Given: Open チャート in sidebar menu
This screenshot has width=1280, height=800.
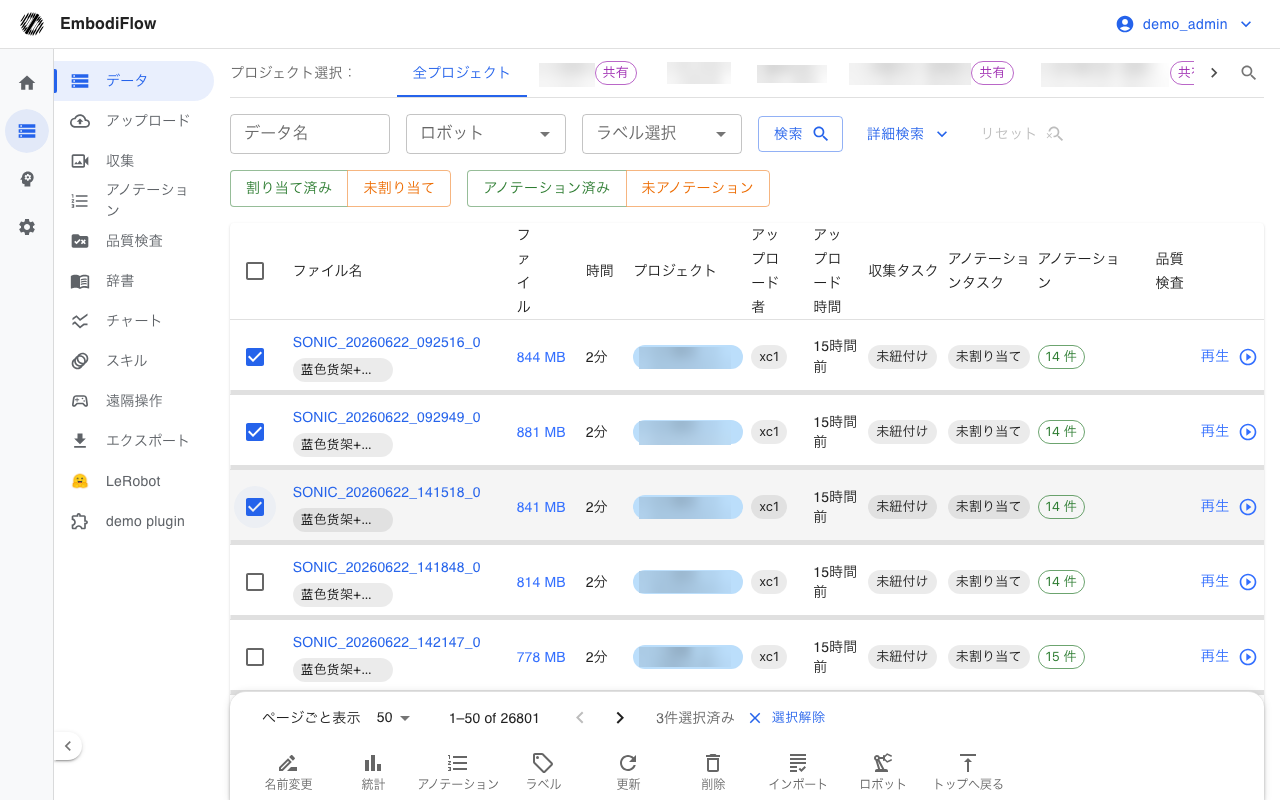Looking at the screenshot, I should pos(134,321).
